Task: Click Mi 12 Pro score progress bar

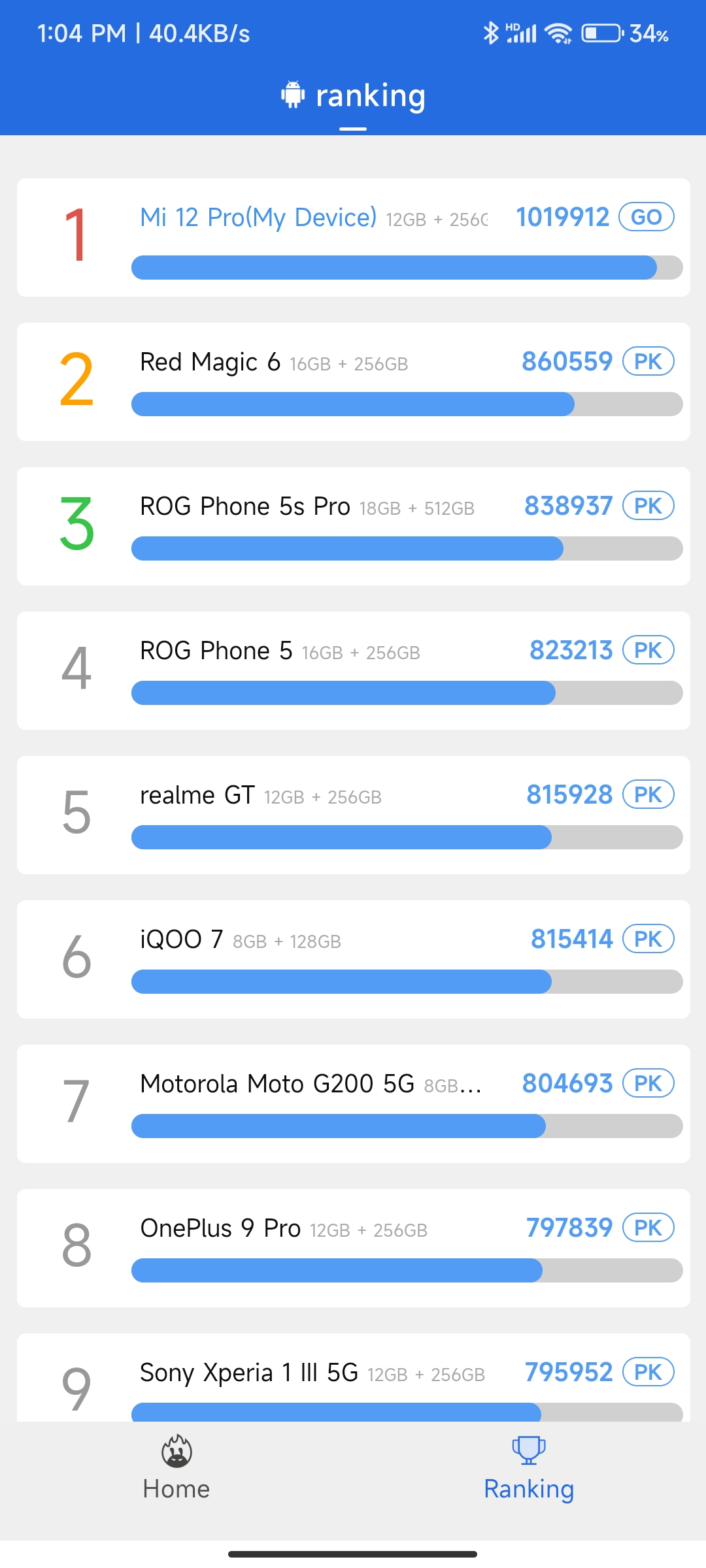Action: tap(407, 267)
